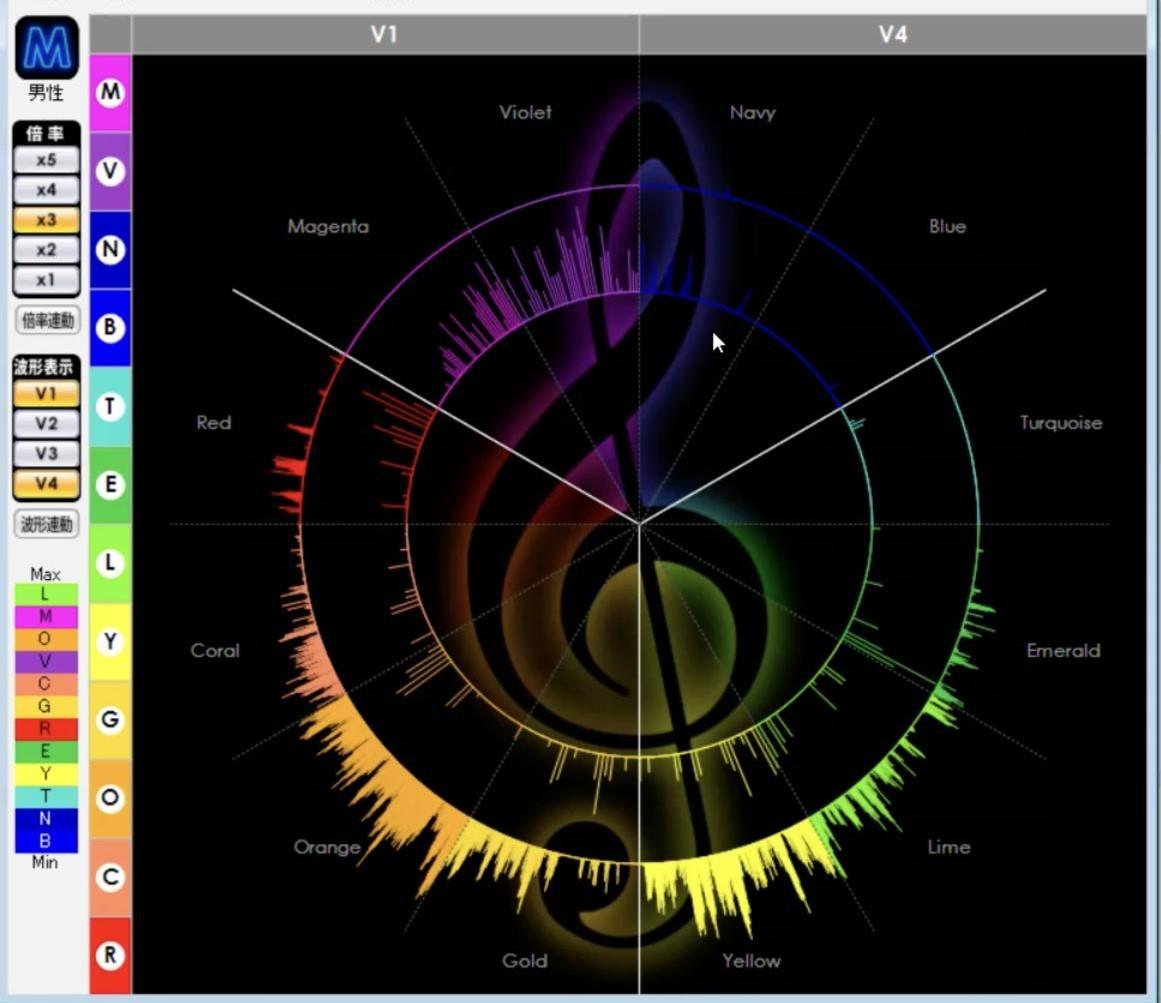Switch magnification to x1
Viewport: 1161px width, 1003px height.
46,280
